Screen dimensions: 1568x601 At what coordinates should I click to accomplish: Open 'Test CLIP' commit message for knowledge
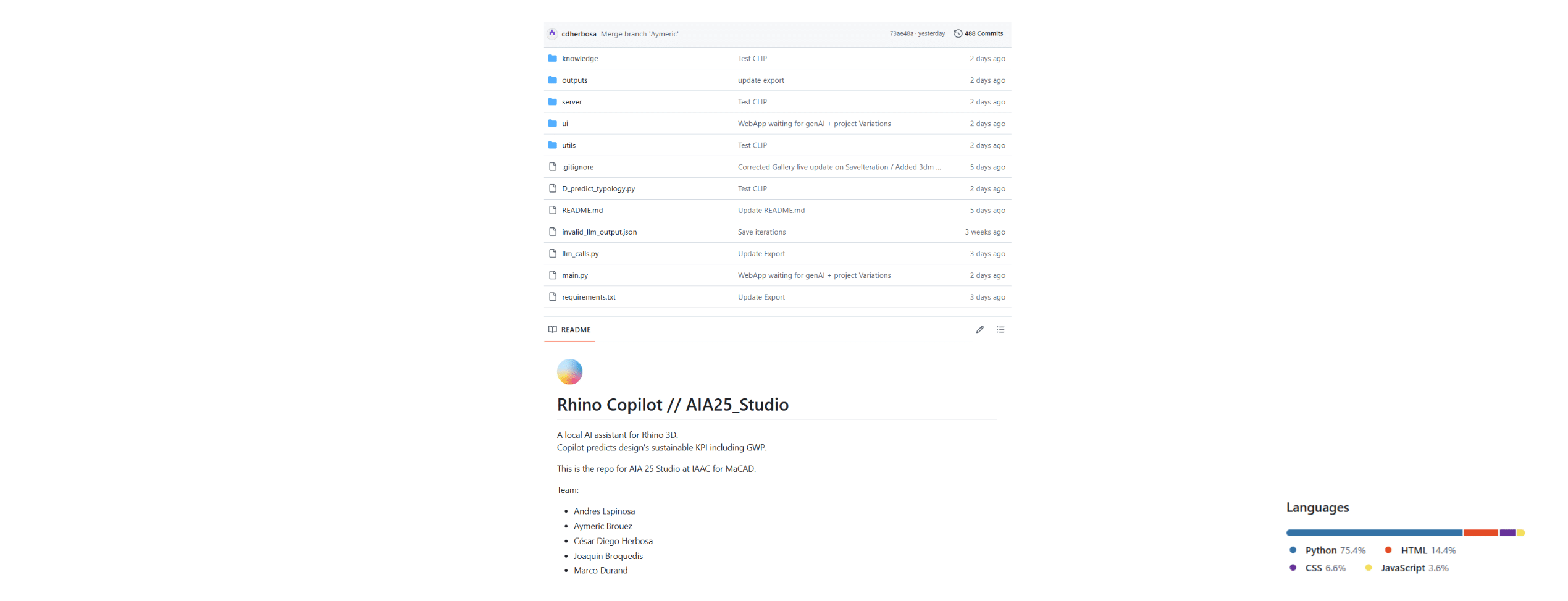click(752, 59)
